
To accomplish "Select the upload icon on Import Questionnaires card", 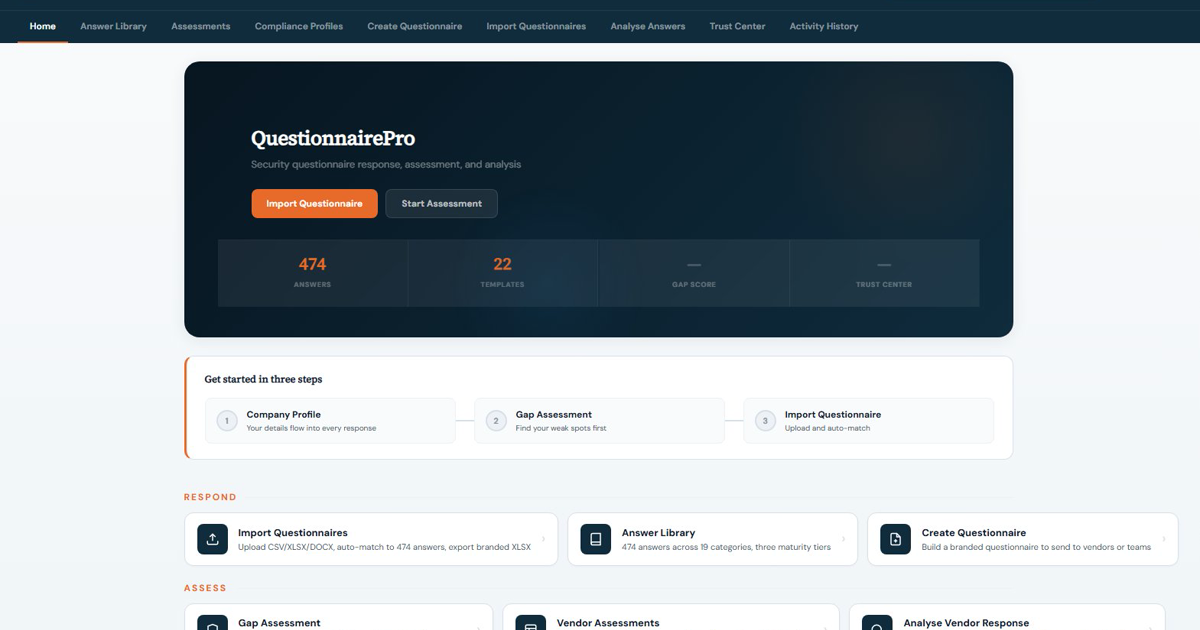I will (212, 539).
